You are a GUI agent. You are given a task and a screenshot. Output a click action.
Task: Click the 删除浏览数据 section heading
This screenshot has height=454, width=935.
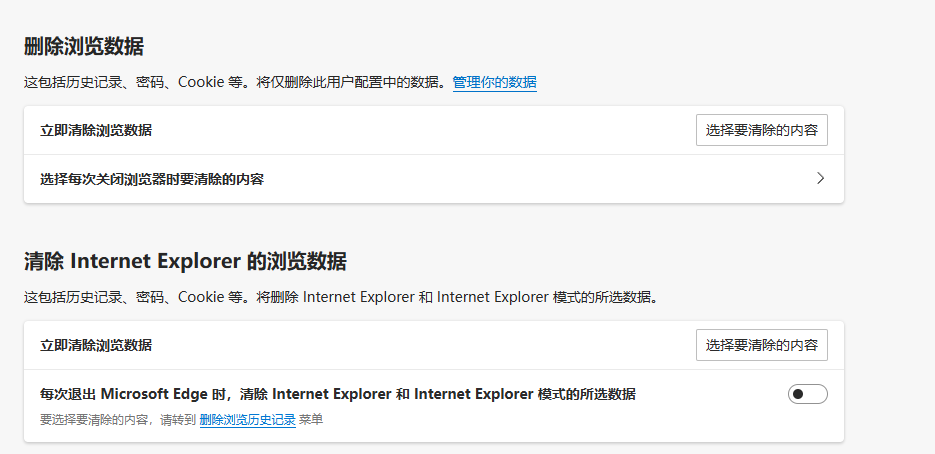pyautogui.click(x=84, y=47)
